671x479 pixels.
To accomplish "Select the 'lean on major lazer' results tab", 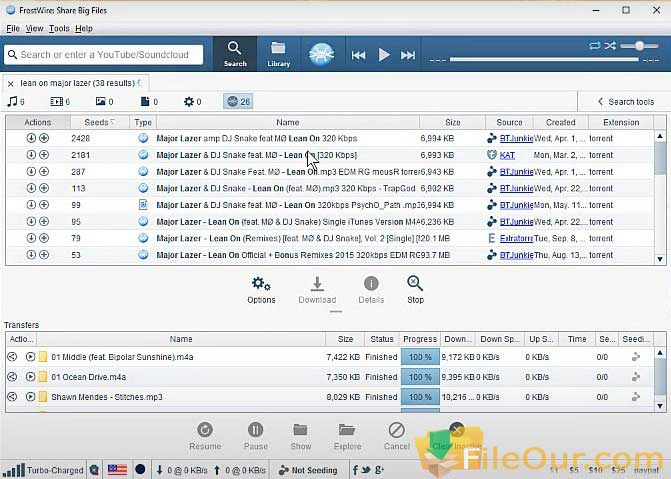I will tap(77, 83).
